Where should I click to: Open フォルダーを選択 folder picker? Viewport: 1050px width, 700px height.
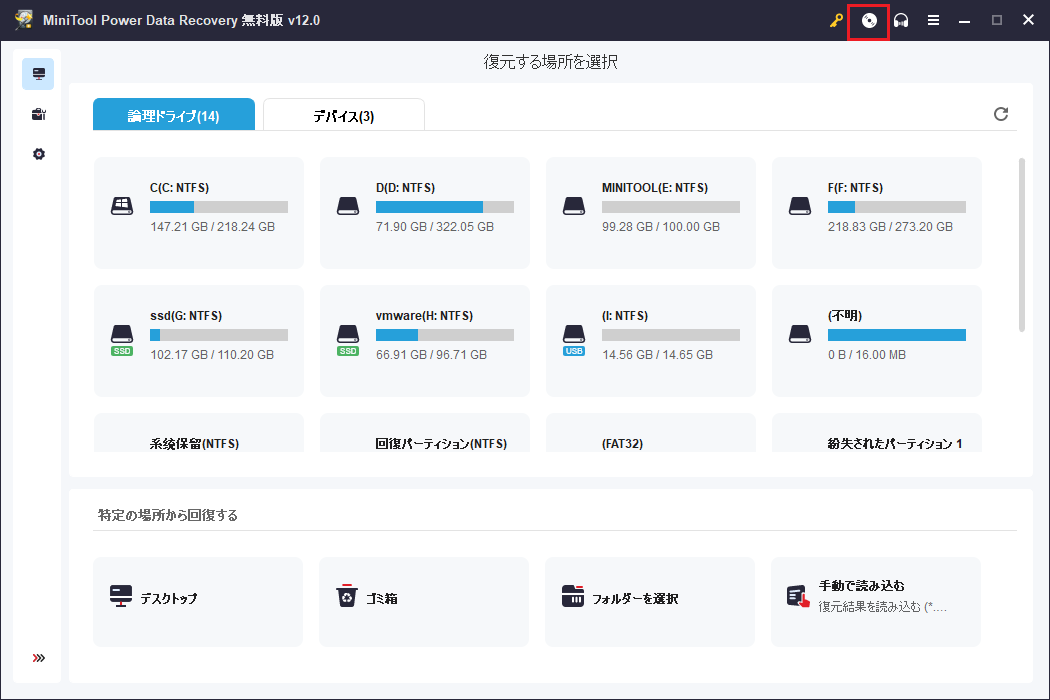(650, 602)
